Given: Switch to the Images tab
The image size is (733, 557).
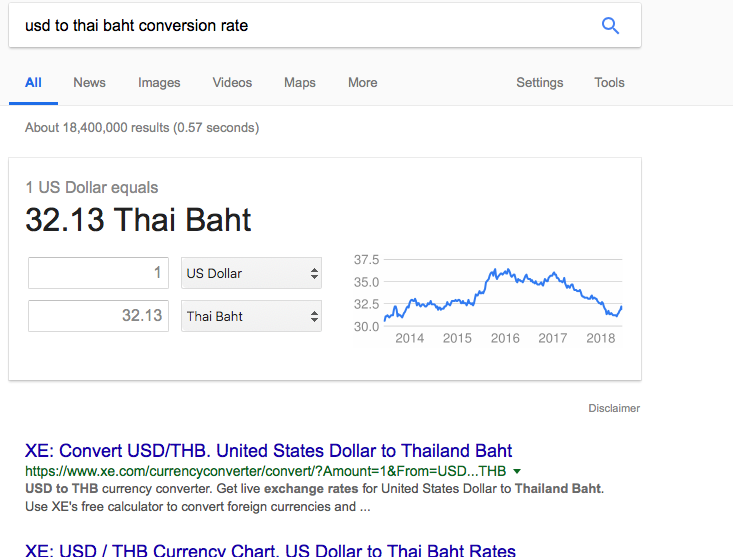Looking at the screenshot, I should [x=159, y=83].
